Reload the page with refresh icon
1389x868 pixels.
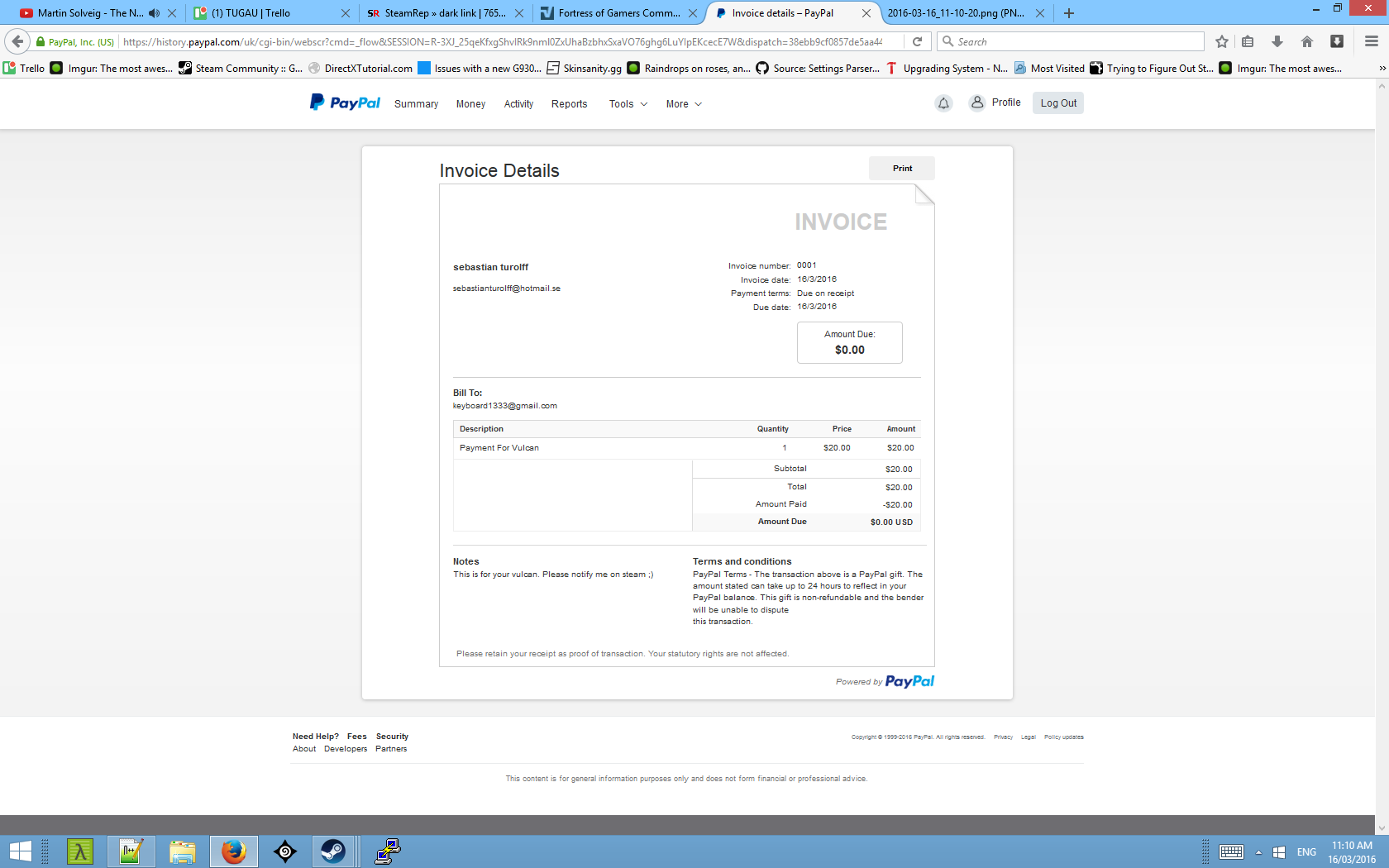click(x=917, y=41)
